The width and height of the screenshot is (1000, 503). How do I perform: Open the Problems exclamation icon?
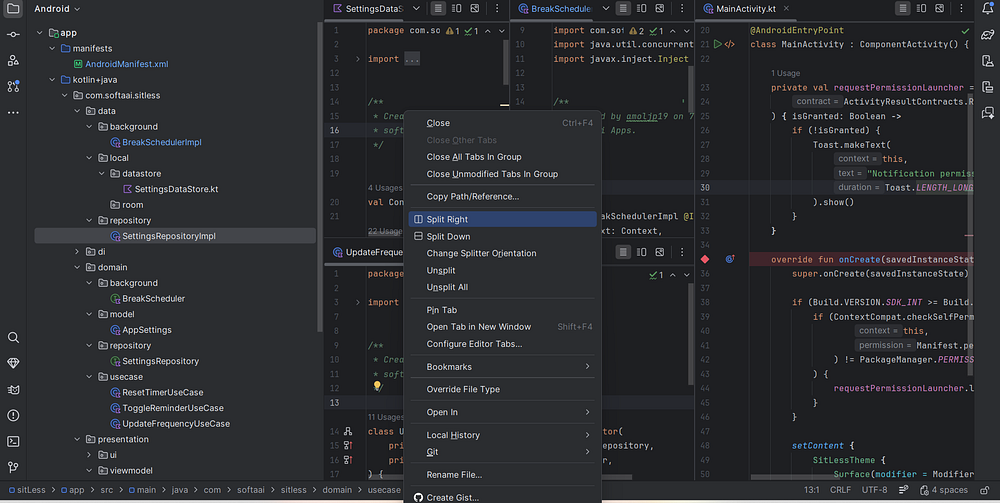tap(13, 415)
